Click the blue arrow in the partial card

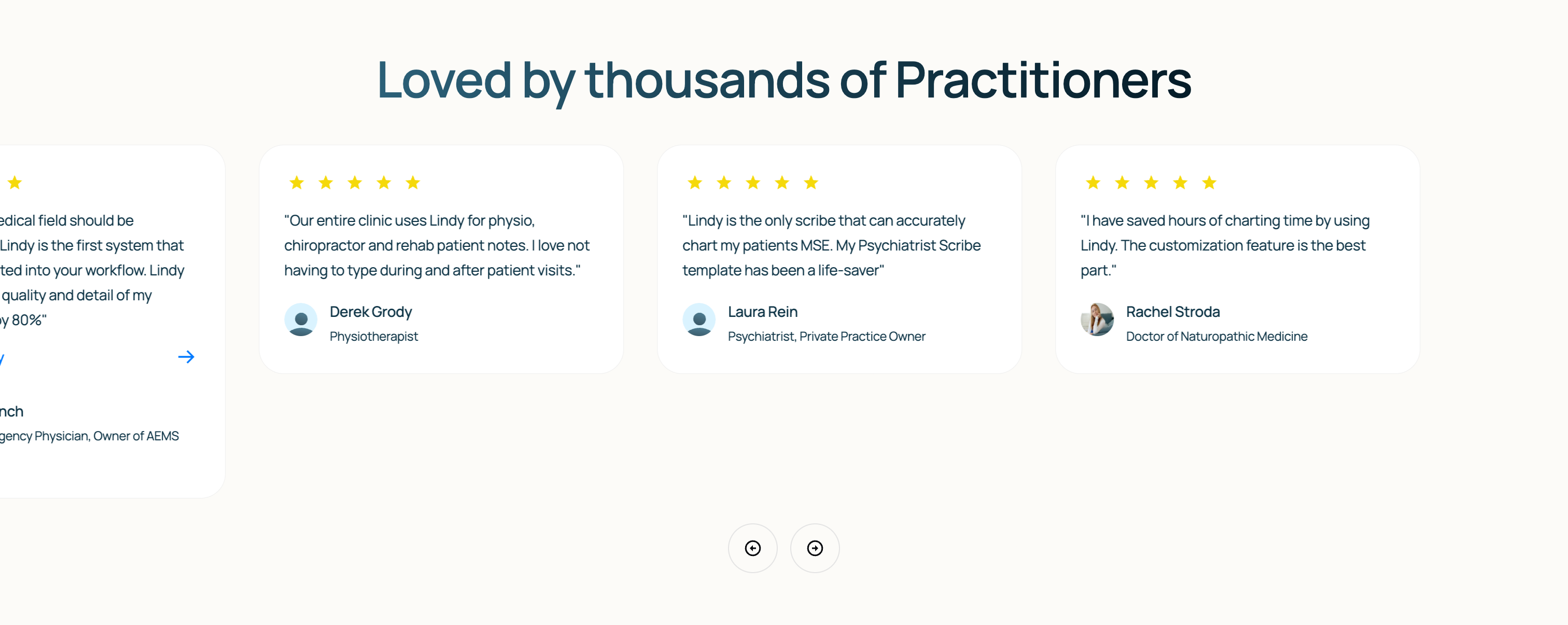[x=186, y=357]
